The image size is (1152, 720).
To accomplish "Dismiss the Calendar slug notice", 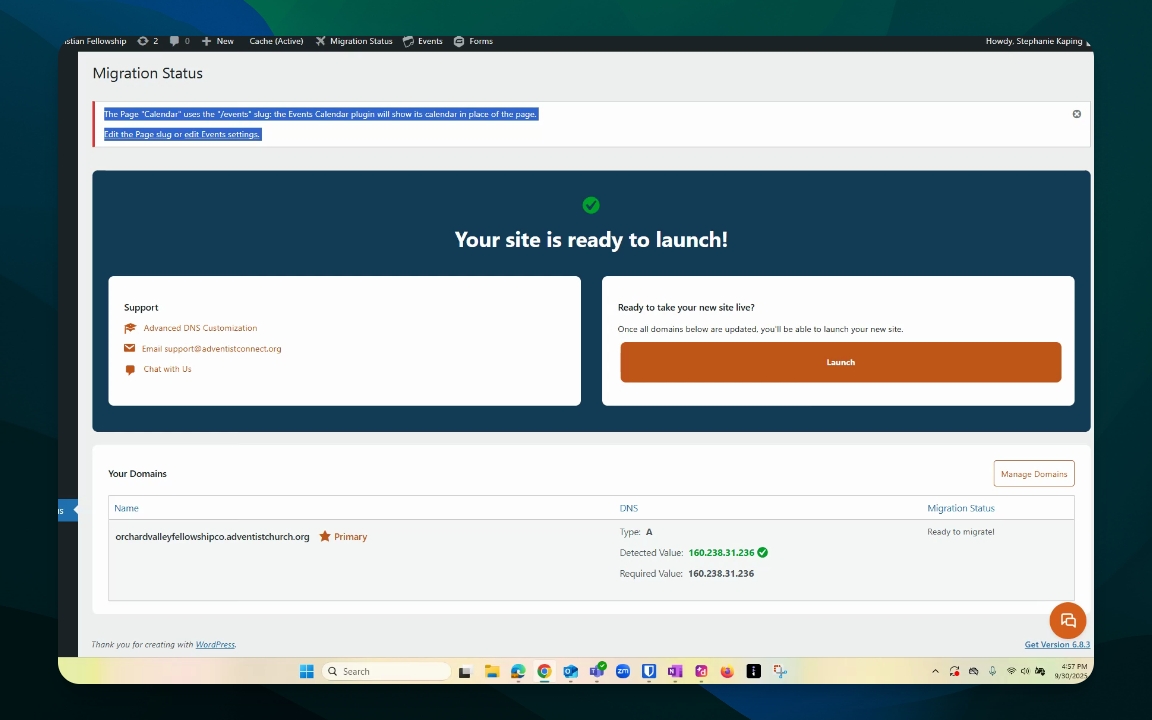I will (x=1076, y=114).
